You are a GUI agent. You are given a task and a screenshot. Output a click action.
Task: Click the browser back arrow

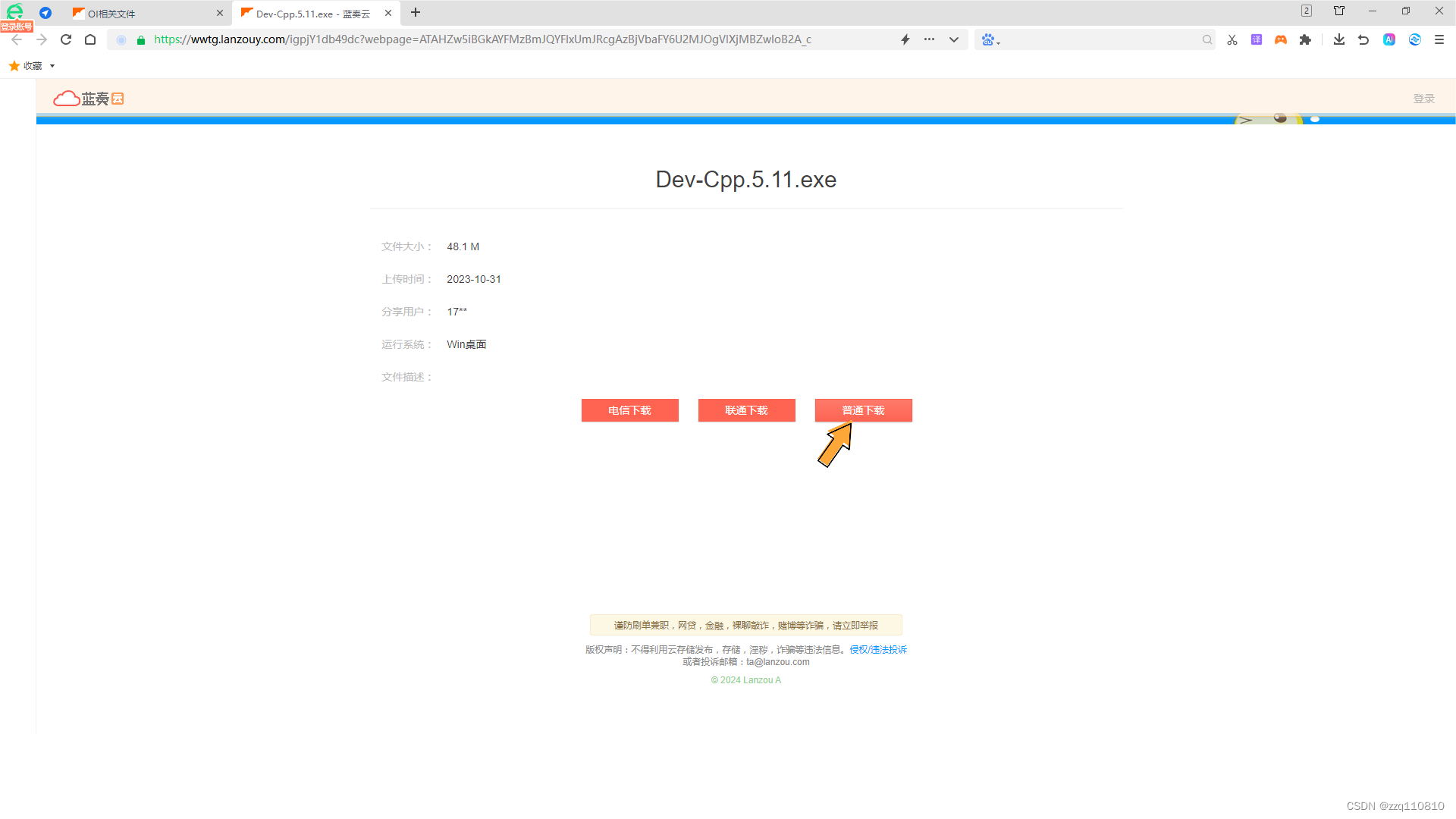coord(17,39)
